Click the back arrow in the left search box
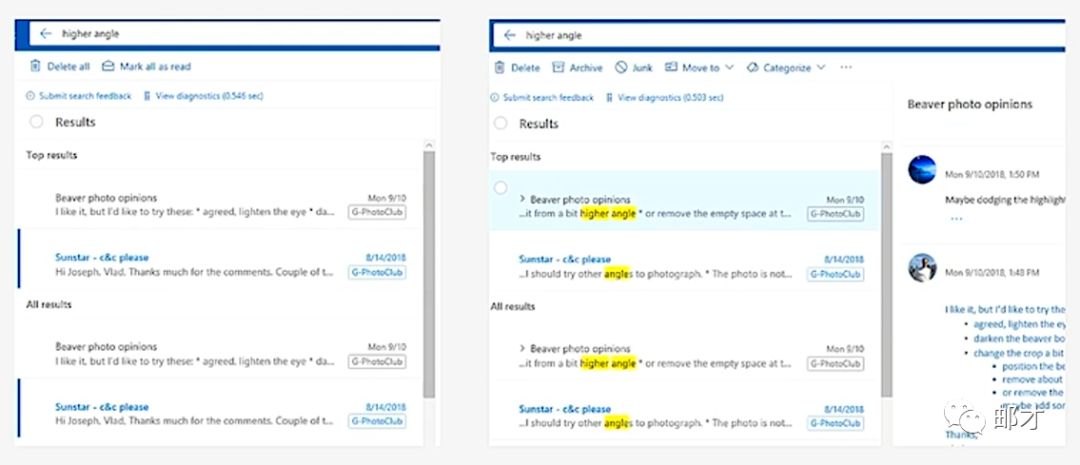 pos(45,34)
